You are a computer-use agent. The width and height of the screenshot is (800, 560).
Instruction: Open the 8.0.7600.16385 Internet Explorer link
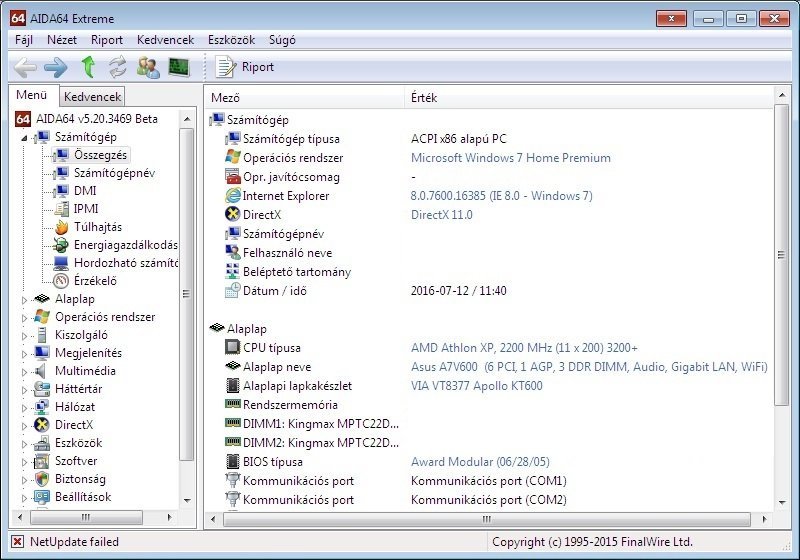click(502, 196)
